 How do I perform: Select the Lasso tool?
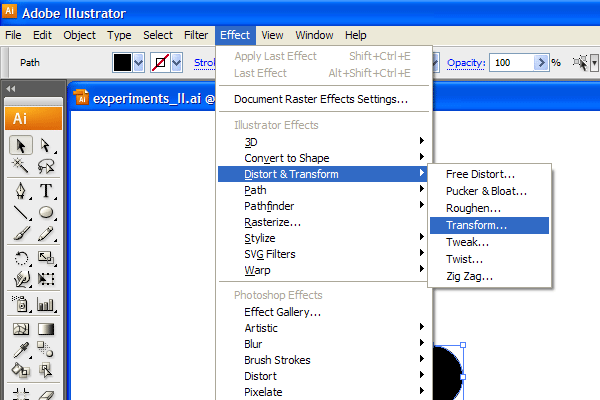tap(46, 166)
